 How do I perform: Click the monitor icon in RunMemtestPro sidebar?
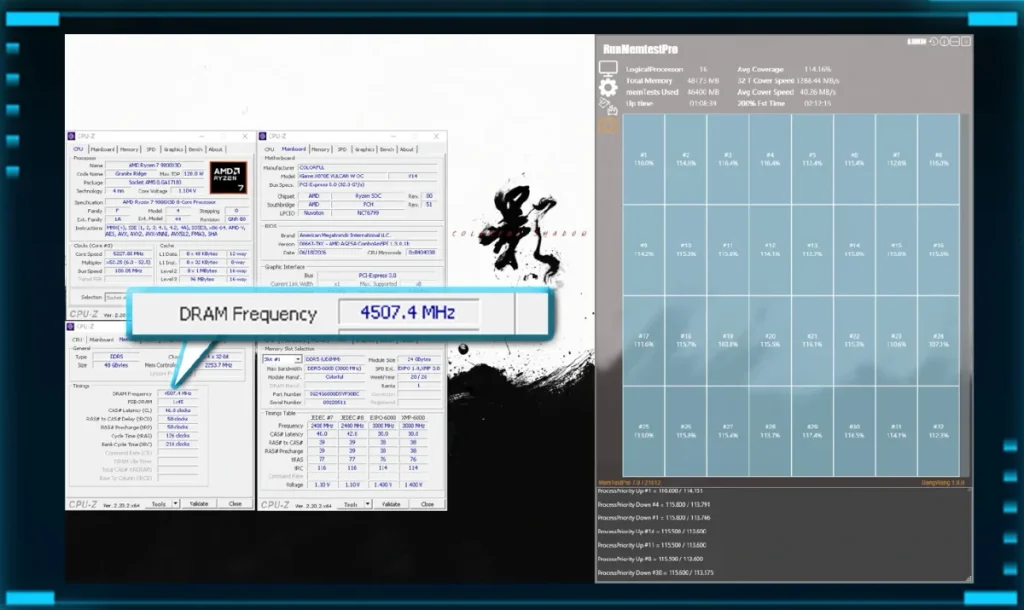pyautogui.click(x=608, y=69)
